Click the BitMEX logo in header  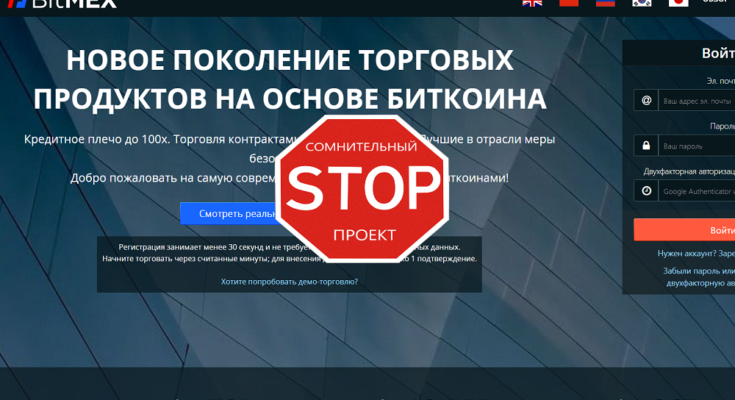click(x=62, y=4)
